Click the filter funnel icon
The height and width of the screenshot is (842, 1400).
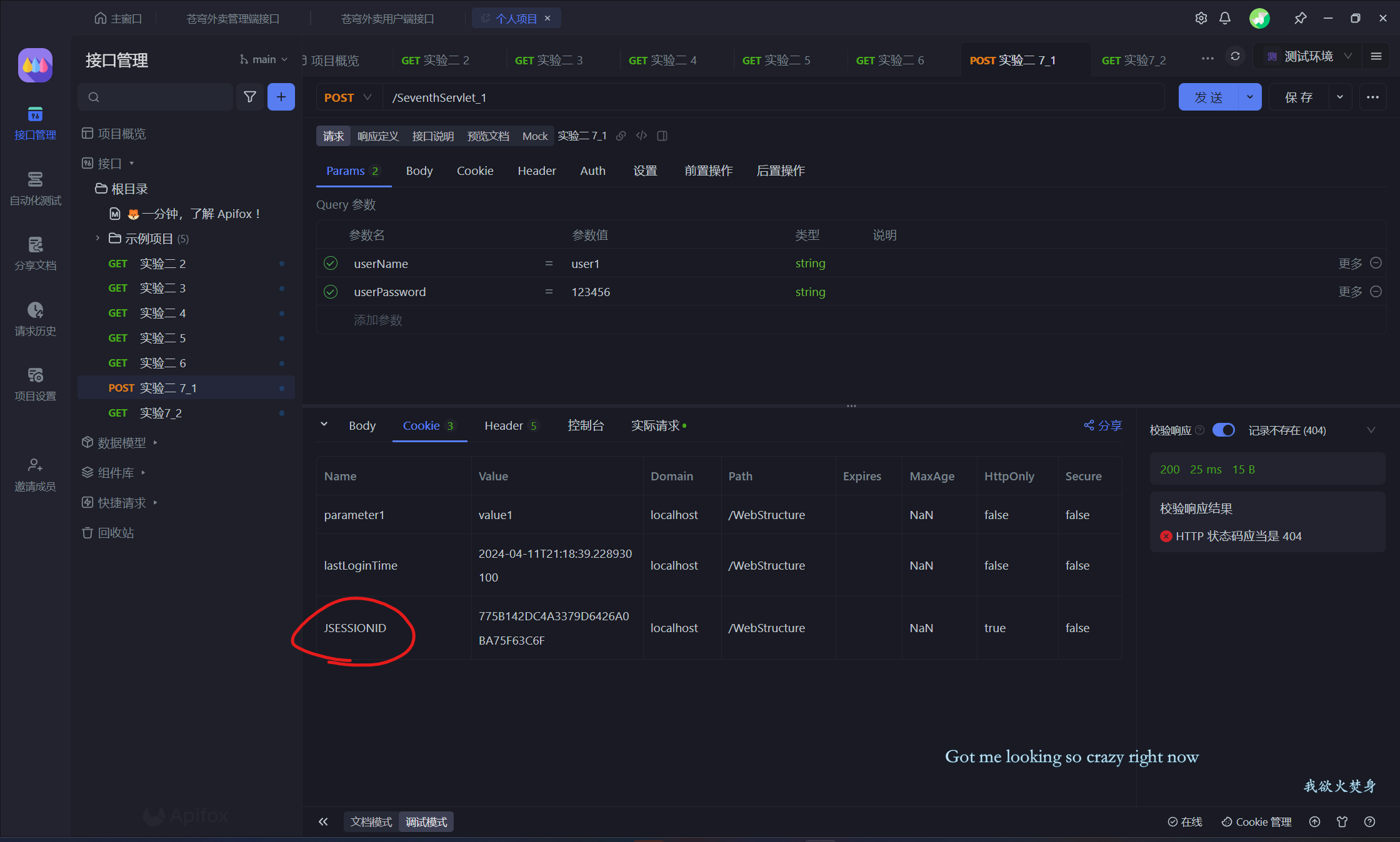click(x=250, y=97)
